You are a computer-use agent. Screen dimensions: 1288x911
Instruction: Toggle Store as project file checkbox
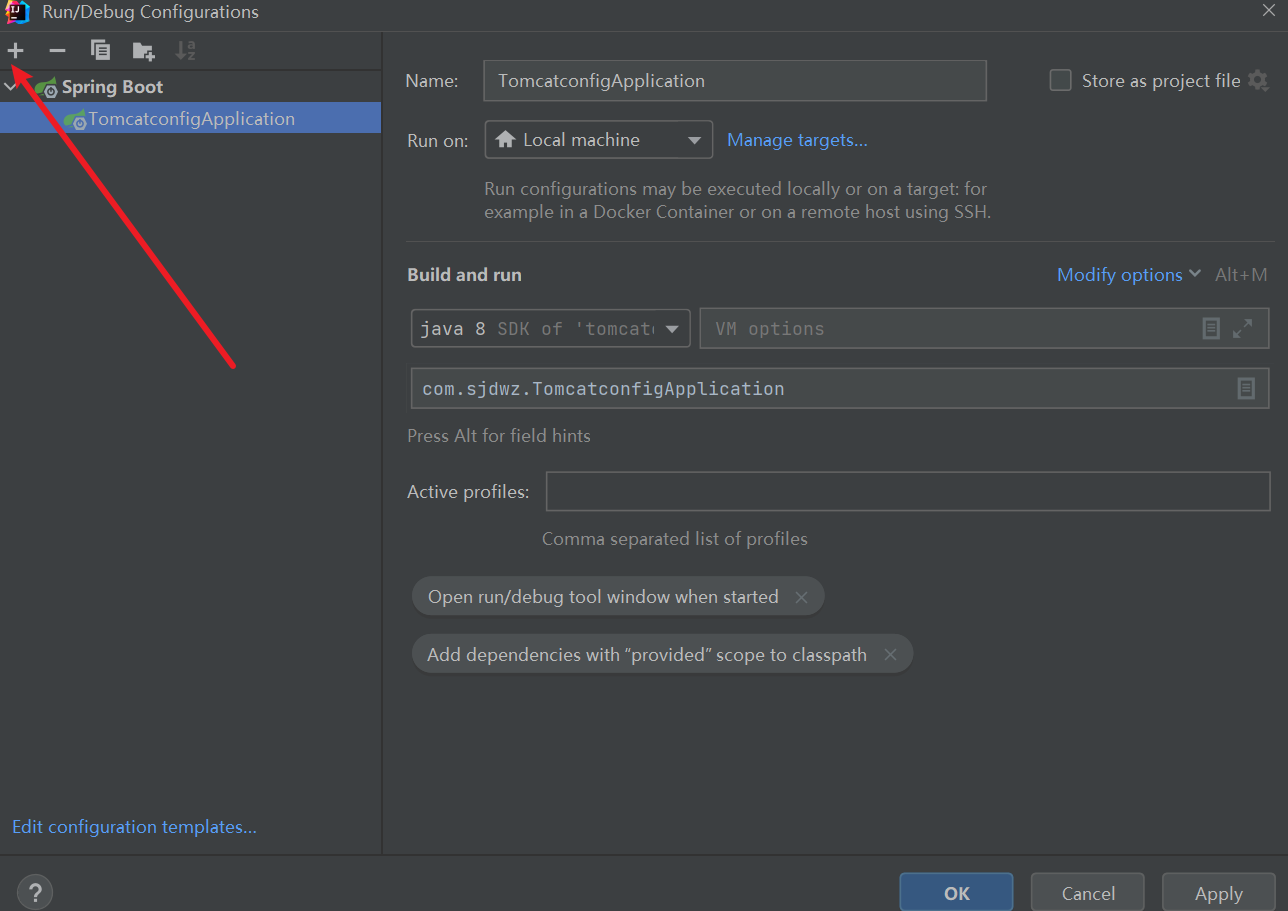point(1061,81)
